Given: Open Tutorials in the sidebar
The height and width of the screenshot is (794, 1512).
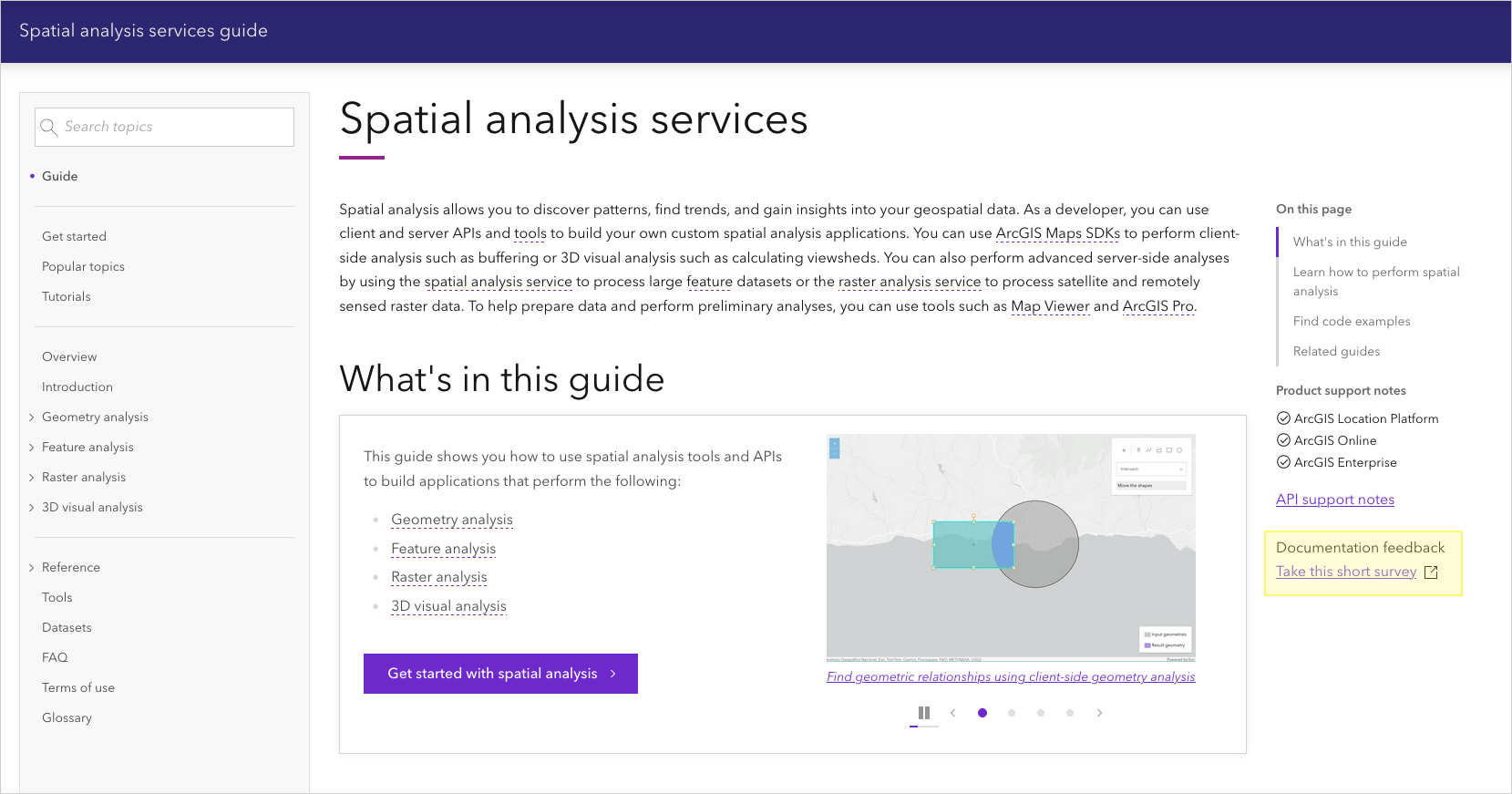Looking at the screenshot, I should tap(67, 296).
